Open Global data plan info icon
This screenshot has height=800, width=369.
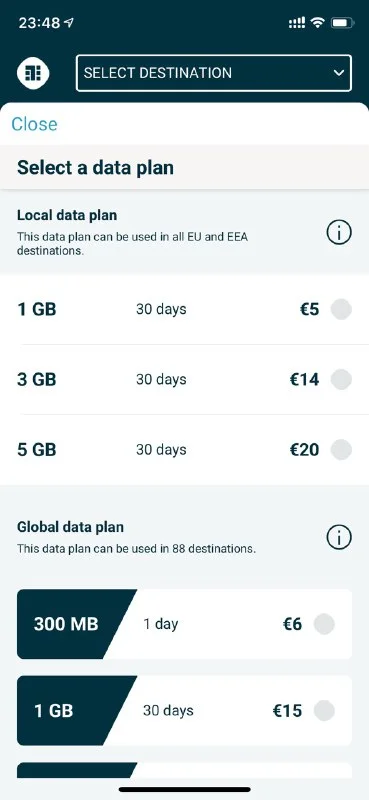(339, 537)
